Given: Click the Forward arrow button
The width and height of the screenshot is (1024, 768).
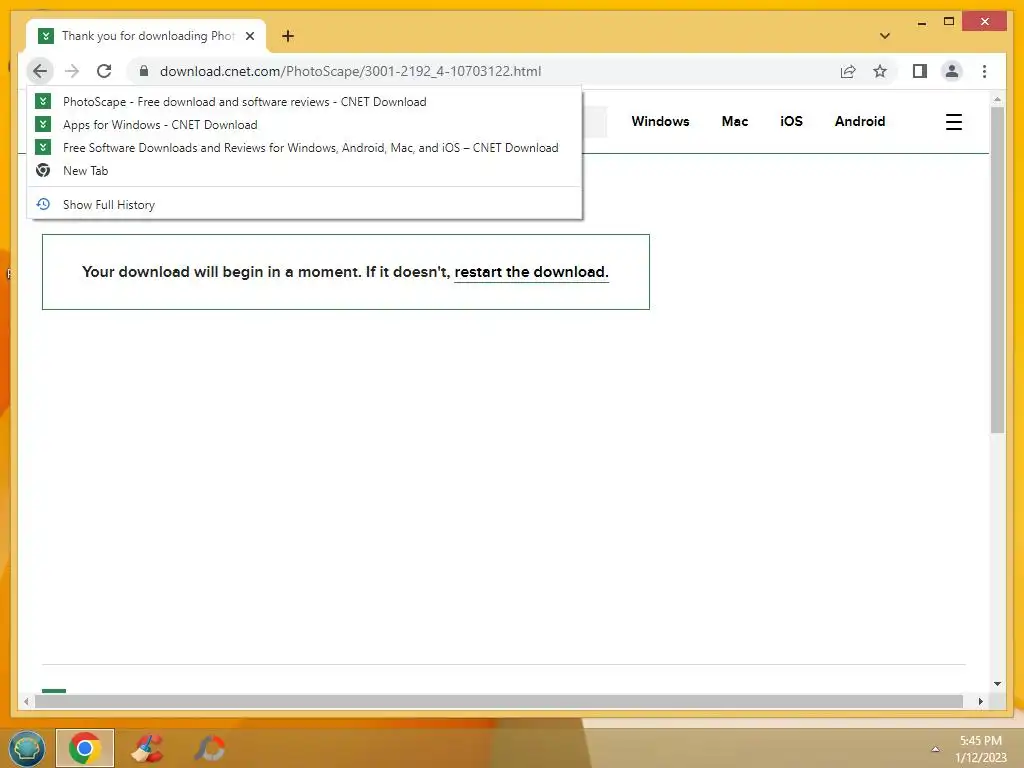Looking at the screenshot, I should click(x=72, y=71).
